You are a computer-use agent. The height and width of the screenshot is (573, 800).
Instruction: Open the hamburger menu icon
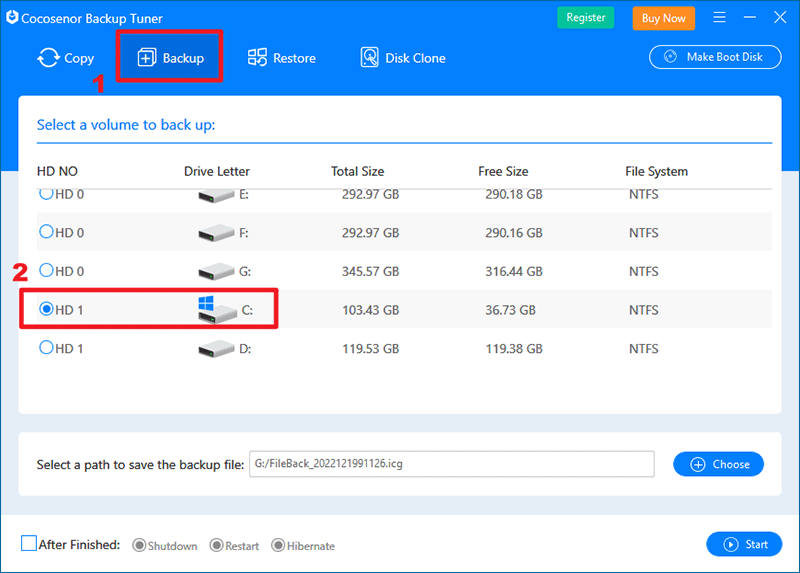pos(719,17)
